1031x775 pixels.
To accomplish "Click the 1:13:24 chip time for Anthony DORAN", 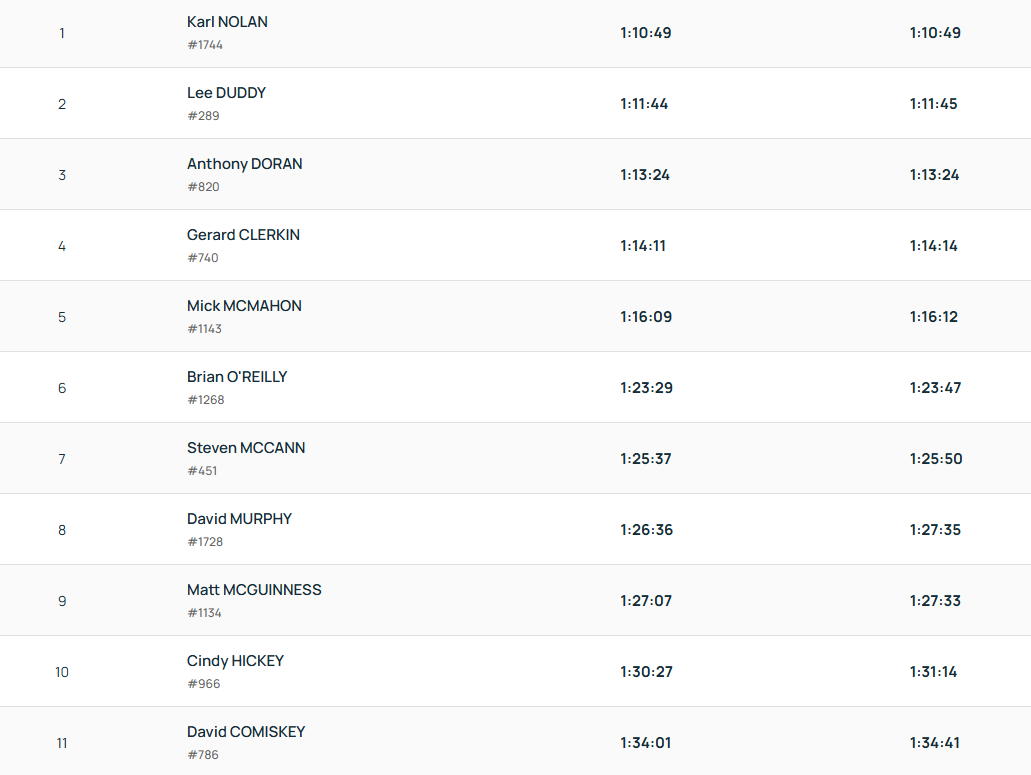I will click(x=645, y=175).
